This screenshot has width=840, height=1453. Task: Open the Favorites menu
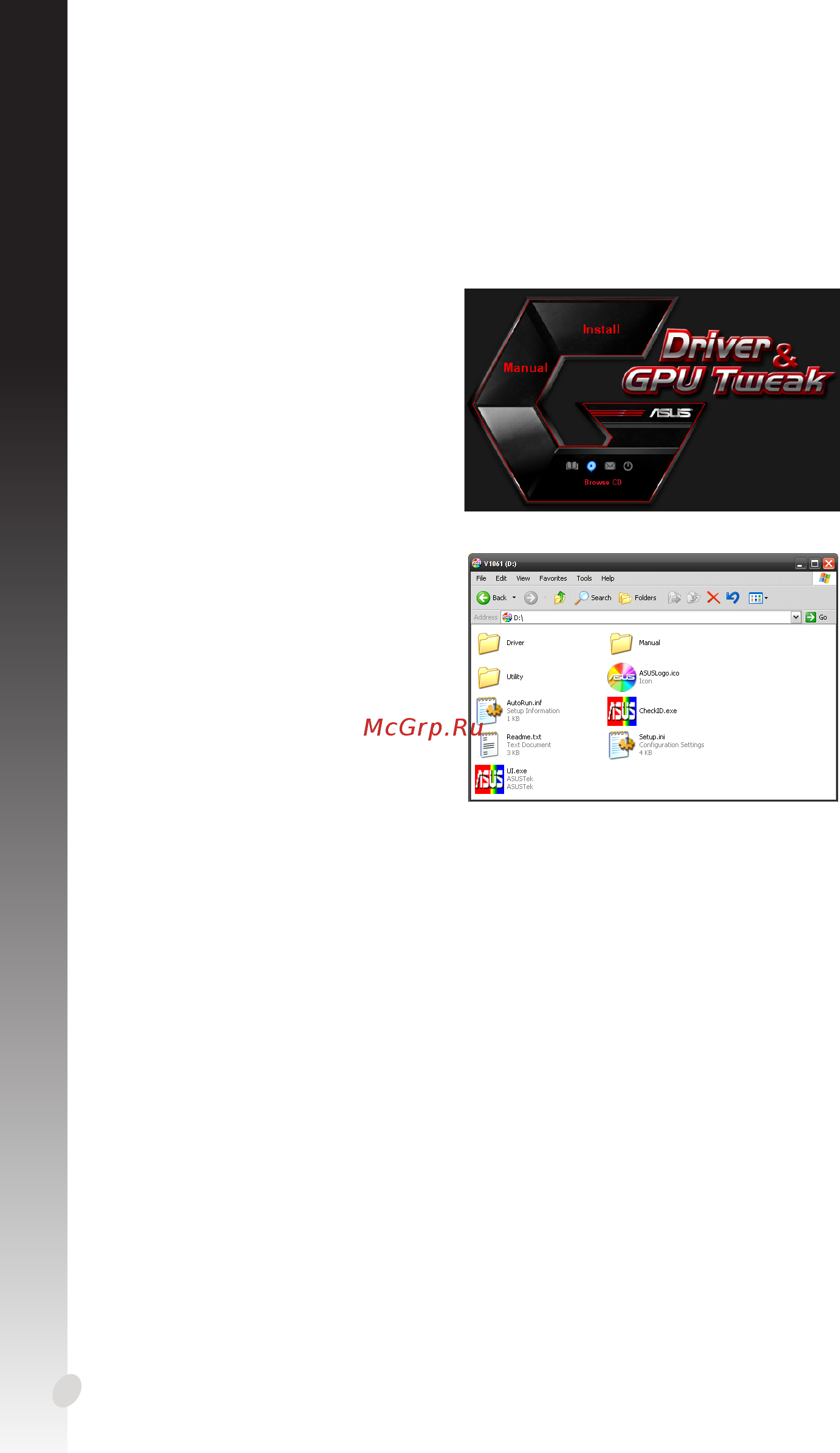coord(553,578)
